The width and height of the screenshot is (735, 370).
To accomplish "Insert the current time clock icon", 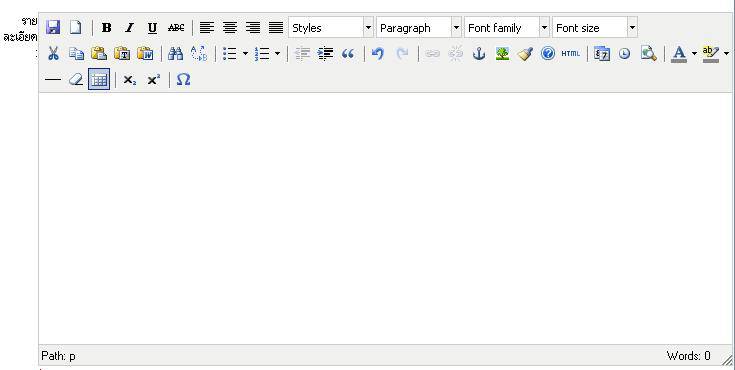I will (624, 53).
